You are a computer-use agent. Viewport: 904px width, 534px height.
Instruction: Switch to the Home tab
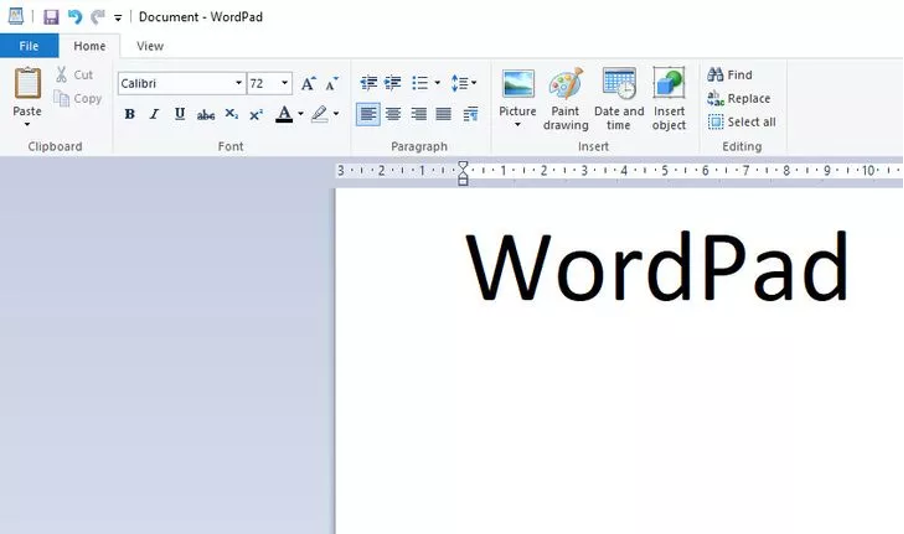click(89, 46)
